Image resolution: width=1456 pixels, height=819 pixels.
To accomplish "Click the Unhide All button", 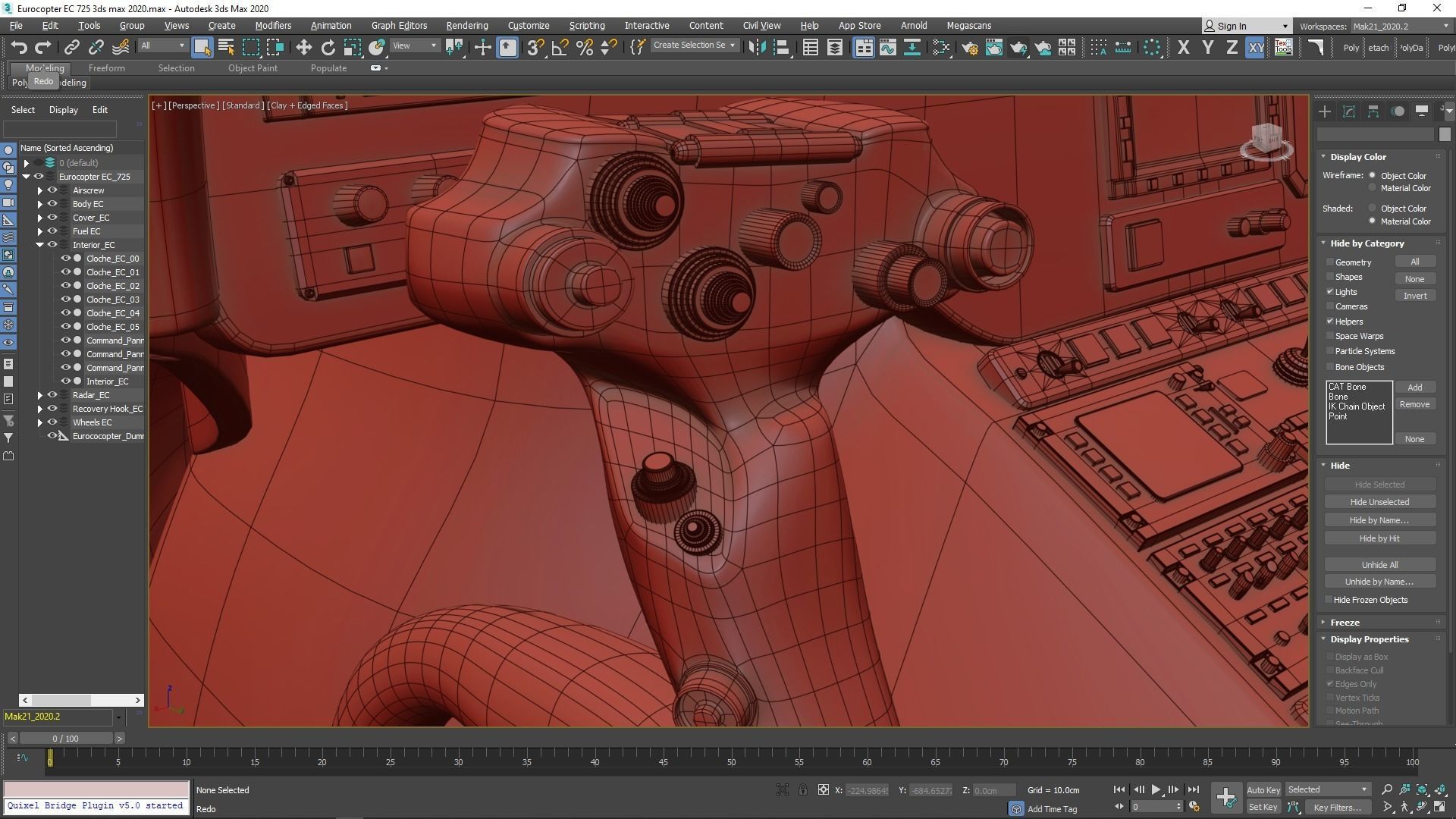I will tap(1379, 565).
